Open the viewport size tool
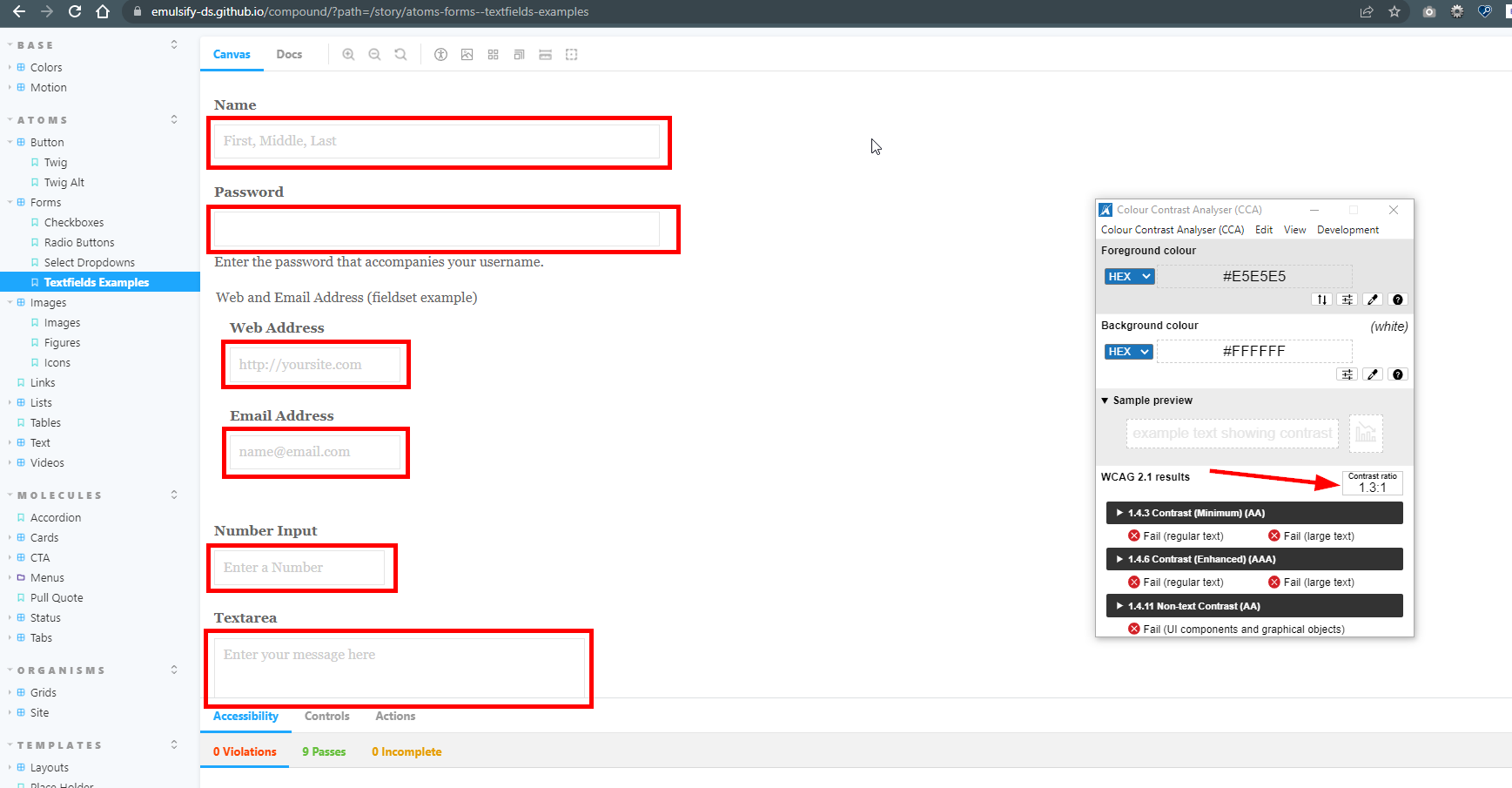The height and width of the screenshot is (788, 1512). pos(519,54)
